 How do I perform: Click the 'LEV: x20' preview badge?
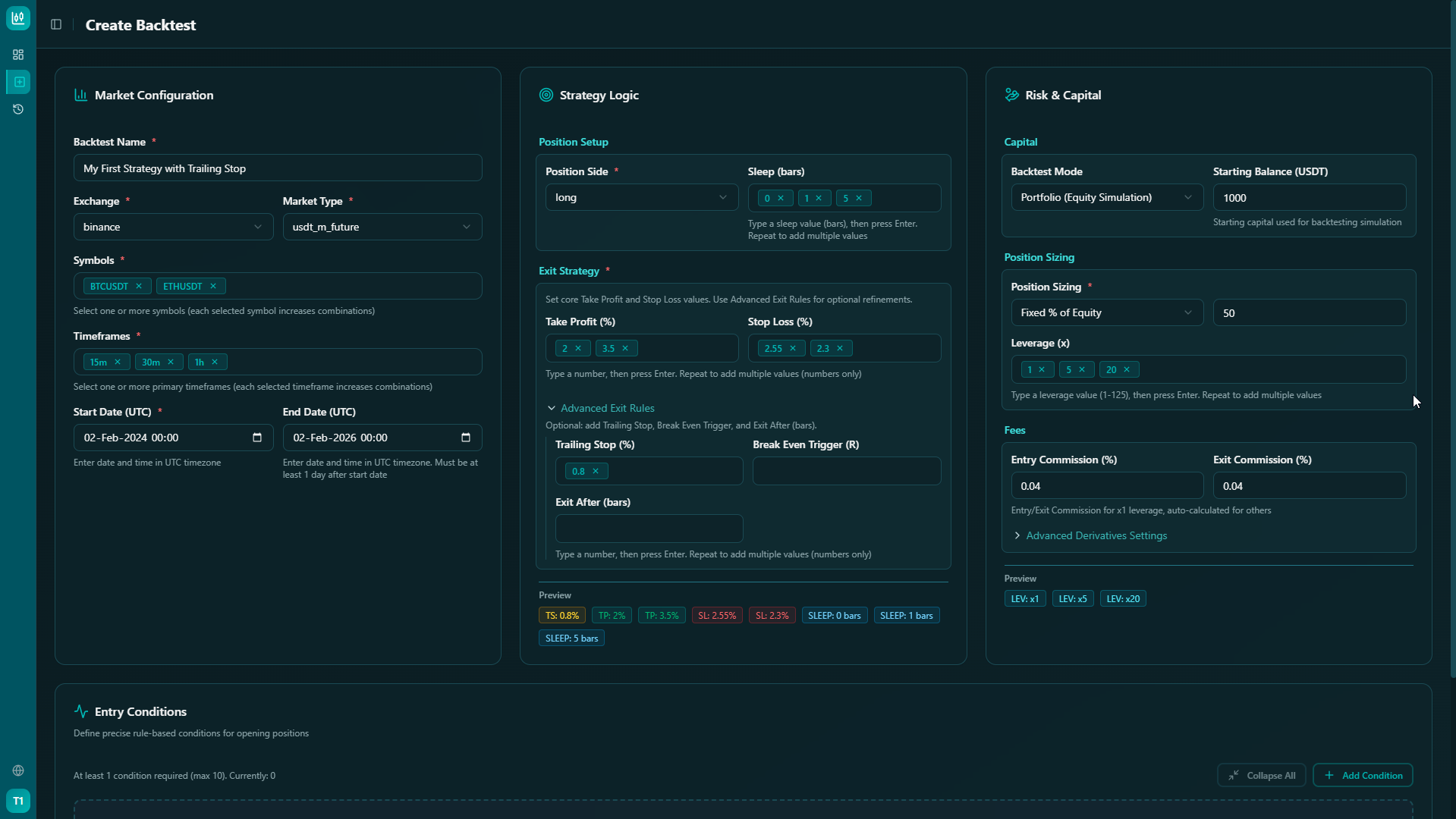(1123, 599)
